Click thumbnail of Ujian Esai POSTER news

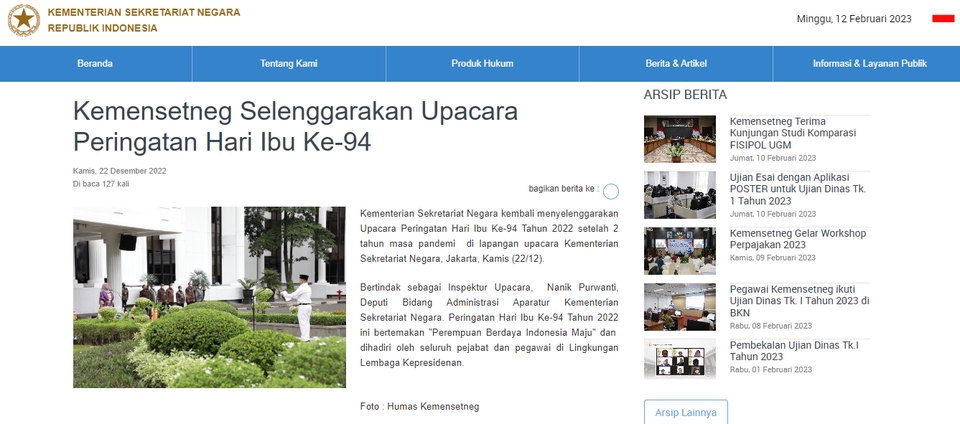(x=680, y=195)
